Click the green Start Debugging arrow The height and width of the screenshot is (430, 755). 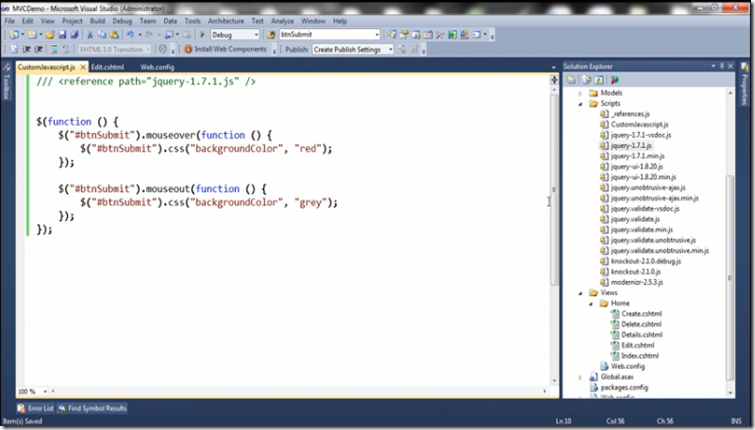point(203,35)
